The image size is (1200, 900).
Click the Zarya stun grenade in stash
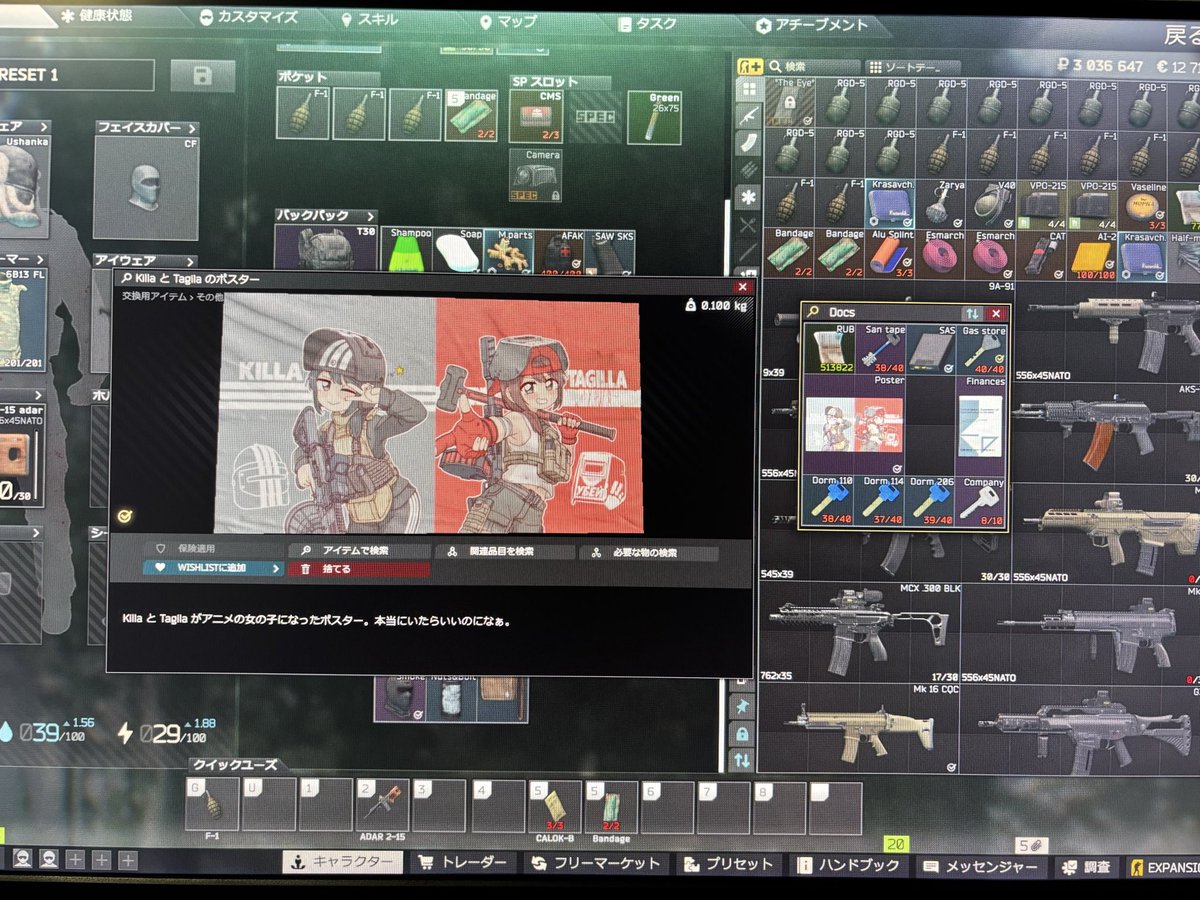941,204
